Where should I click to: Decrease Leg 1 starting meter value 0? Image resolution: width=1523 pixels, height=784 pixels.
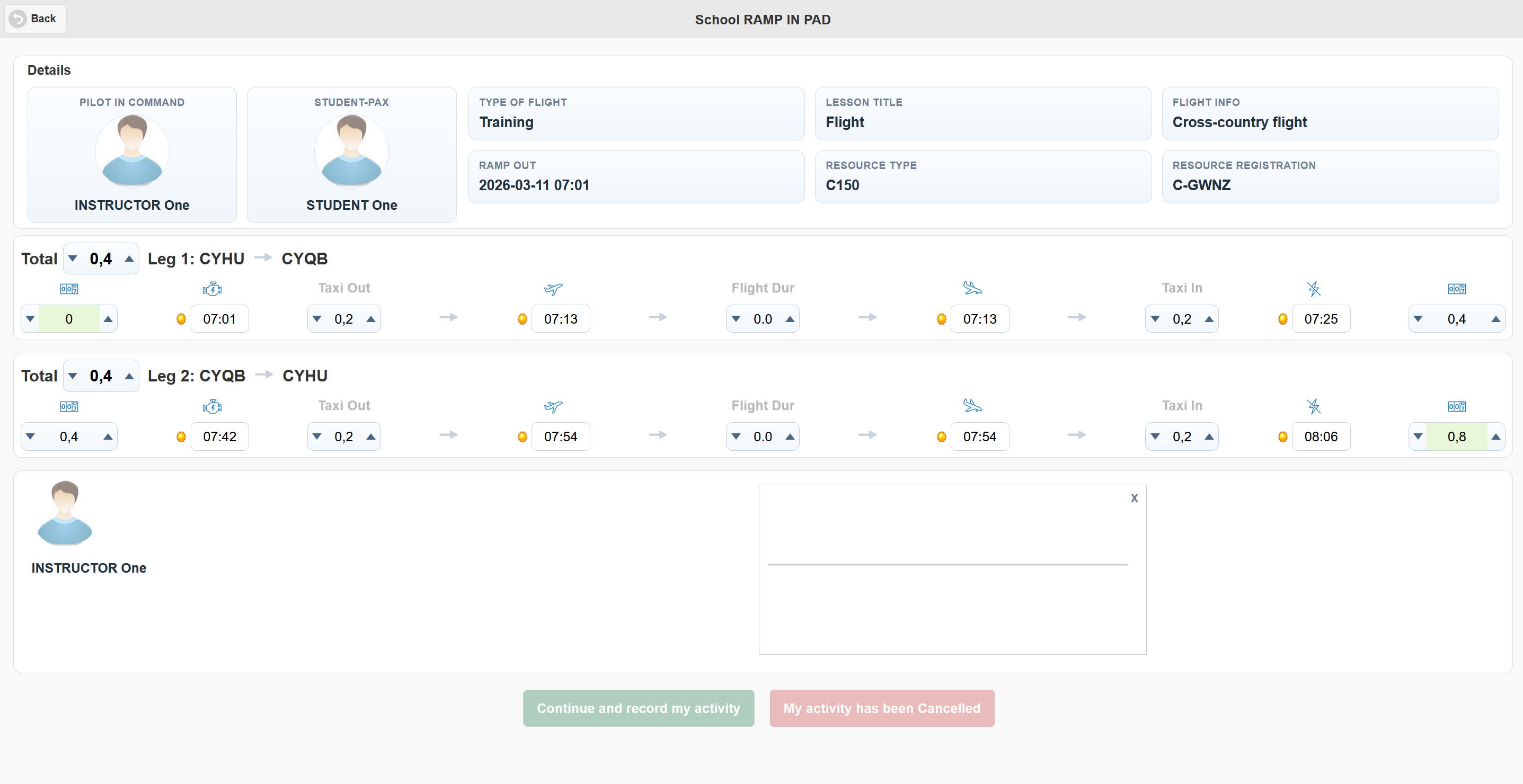[x=30, y=319]
